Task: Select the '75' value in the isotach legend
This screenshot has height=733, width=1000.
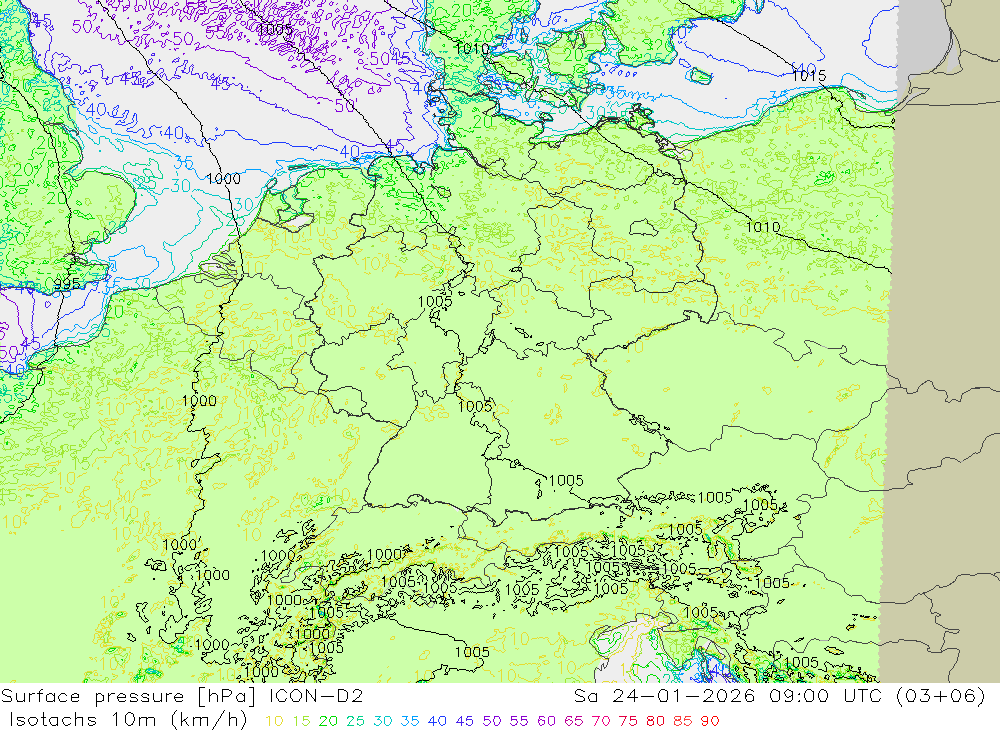Action: pyautogui.click(x=628, y=722)
